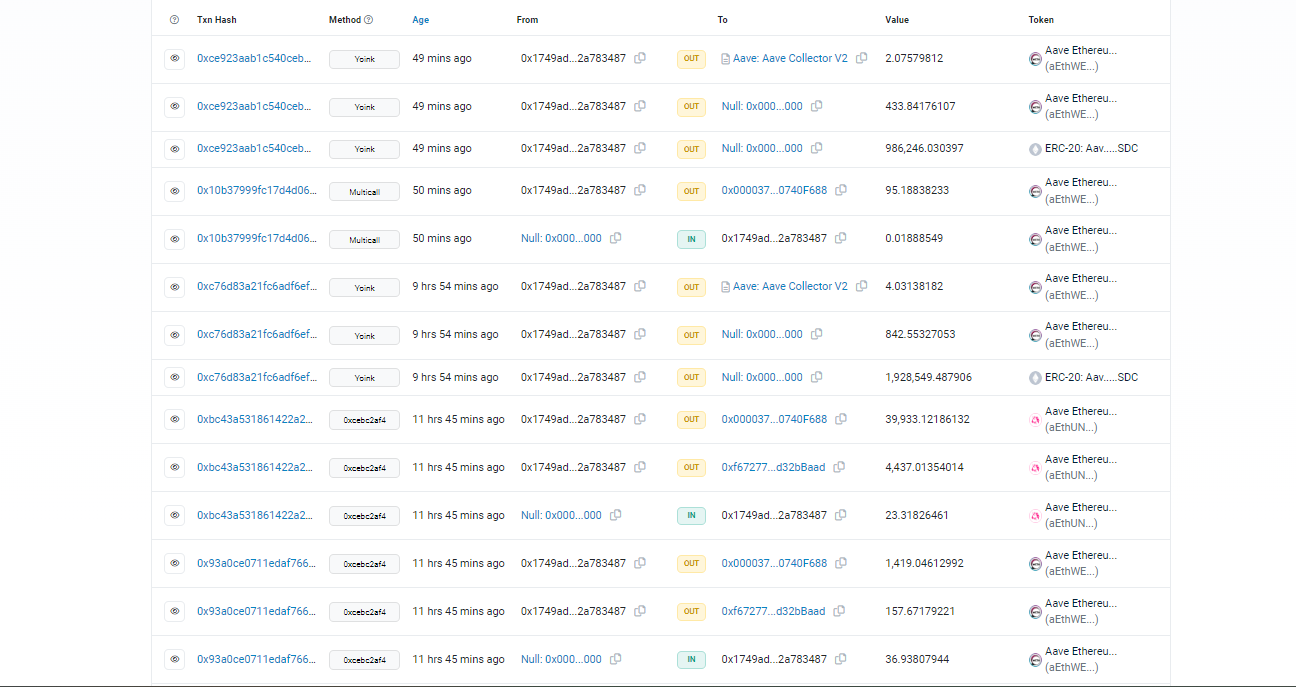Click contract file icon beside Aave Collector 4.03138182
Viewport: 1296px width, 687px height.
726,286
